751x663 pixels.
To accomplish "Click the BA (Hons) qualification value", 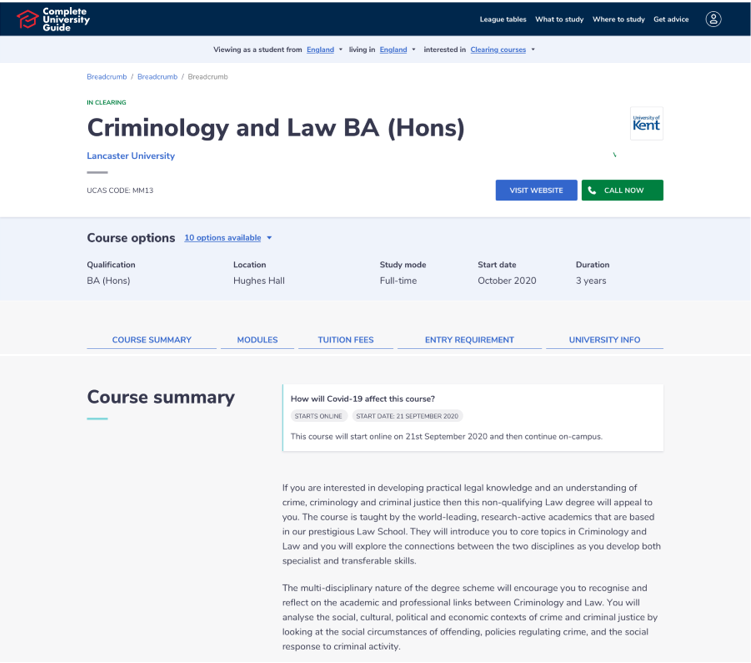I will click(108, 281).
